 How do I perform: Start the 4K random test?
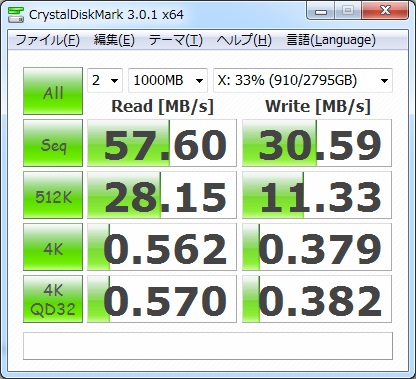53,247
